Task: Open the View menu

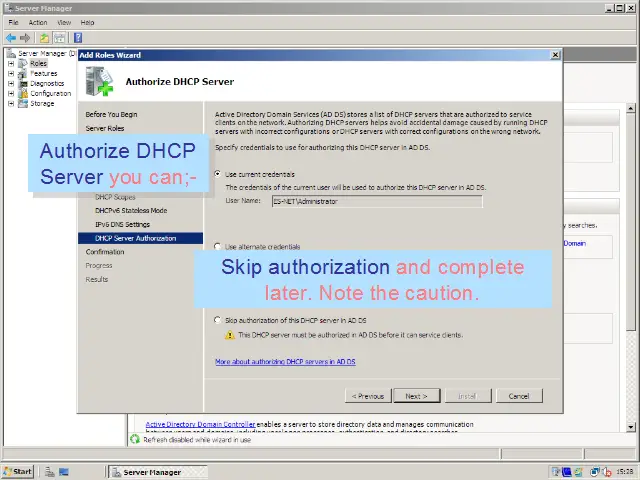Action: 64,22
